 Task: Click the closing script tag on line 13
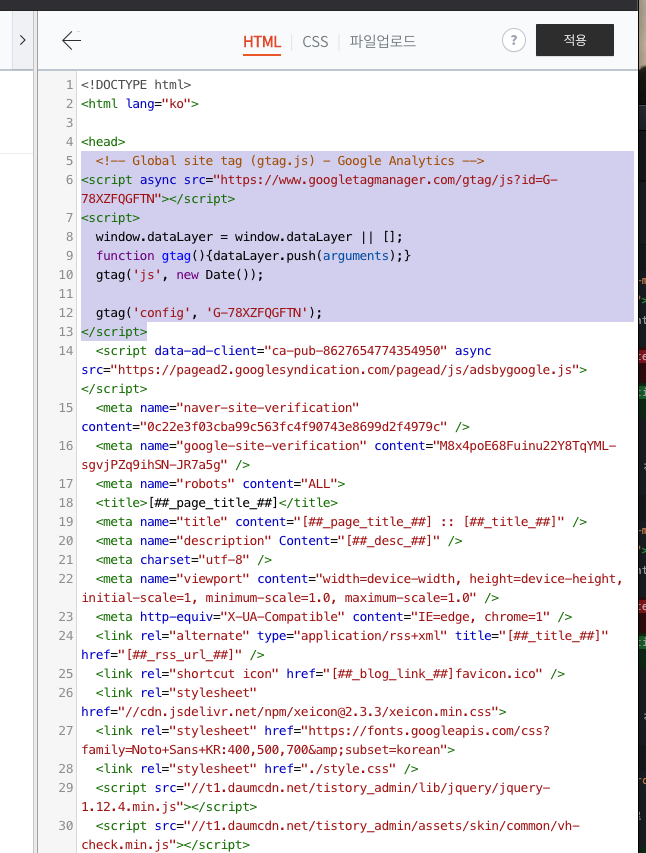coord(114,332)
